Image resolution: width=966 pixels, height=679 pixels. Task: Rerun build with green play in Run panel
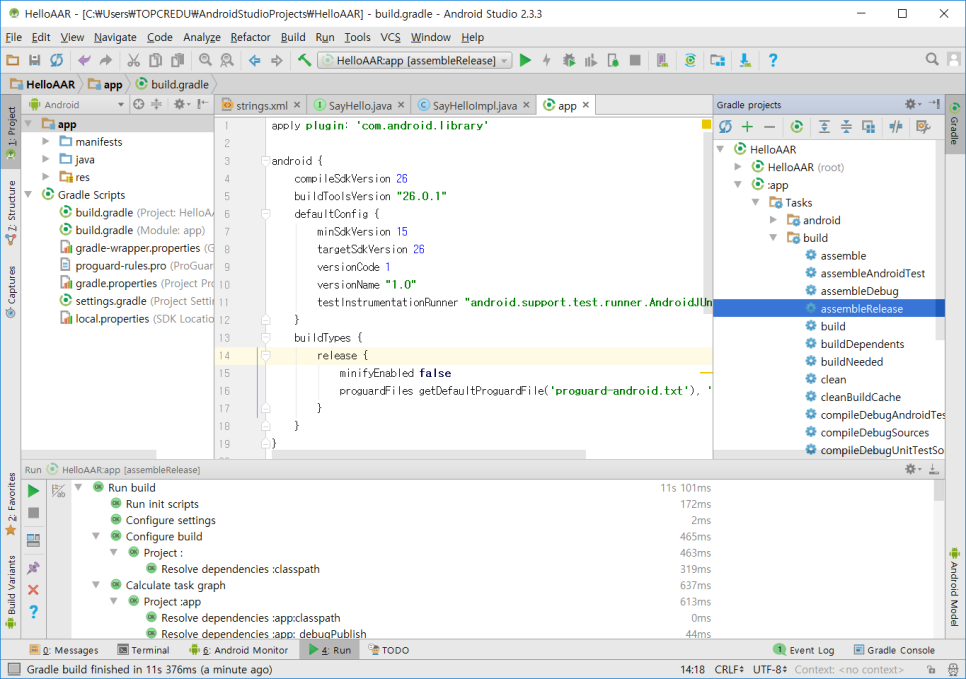pyautogui.click(x=33, y=490)
